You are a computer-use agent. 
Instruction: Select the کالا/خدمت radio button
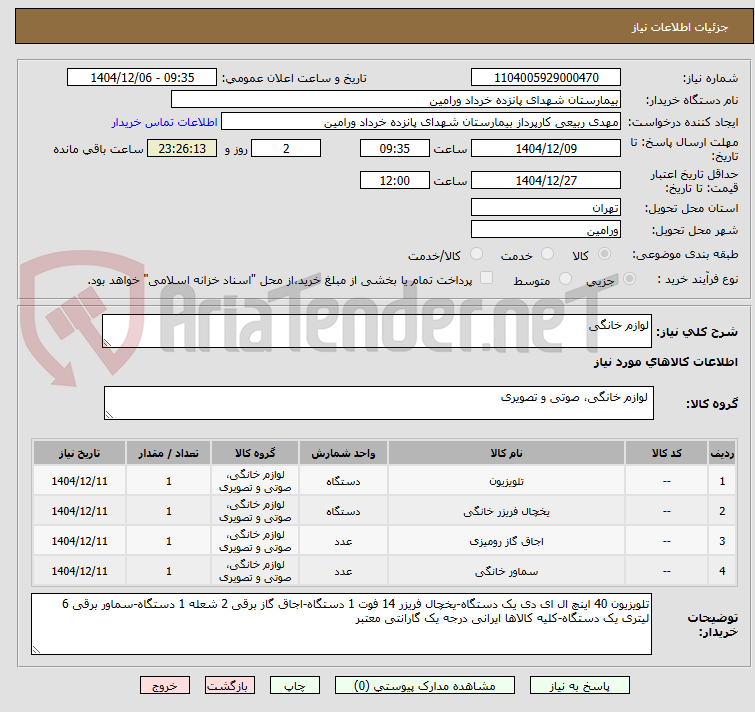click(x=476, y=254)
